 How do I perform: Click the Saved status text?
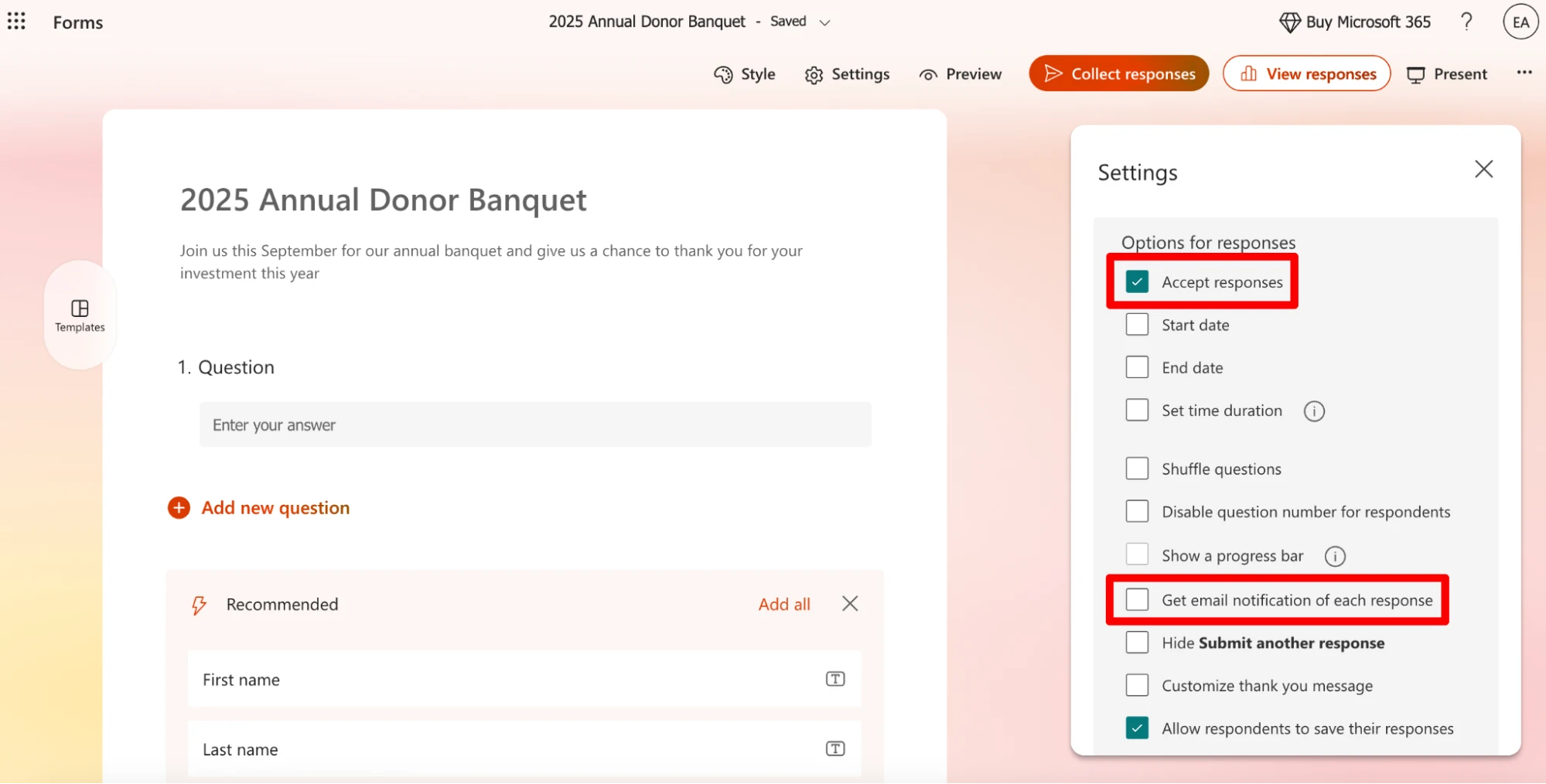click(x=788, y=22)
